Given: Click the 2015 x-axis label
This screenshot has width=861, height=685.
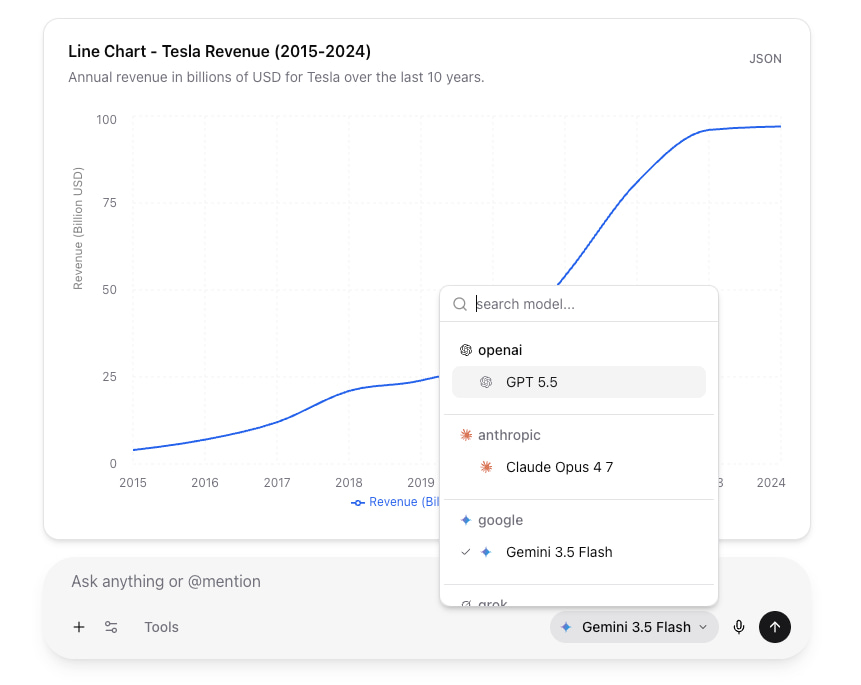Looking at the screenshot, I should 133,482.
